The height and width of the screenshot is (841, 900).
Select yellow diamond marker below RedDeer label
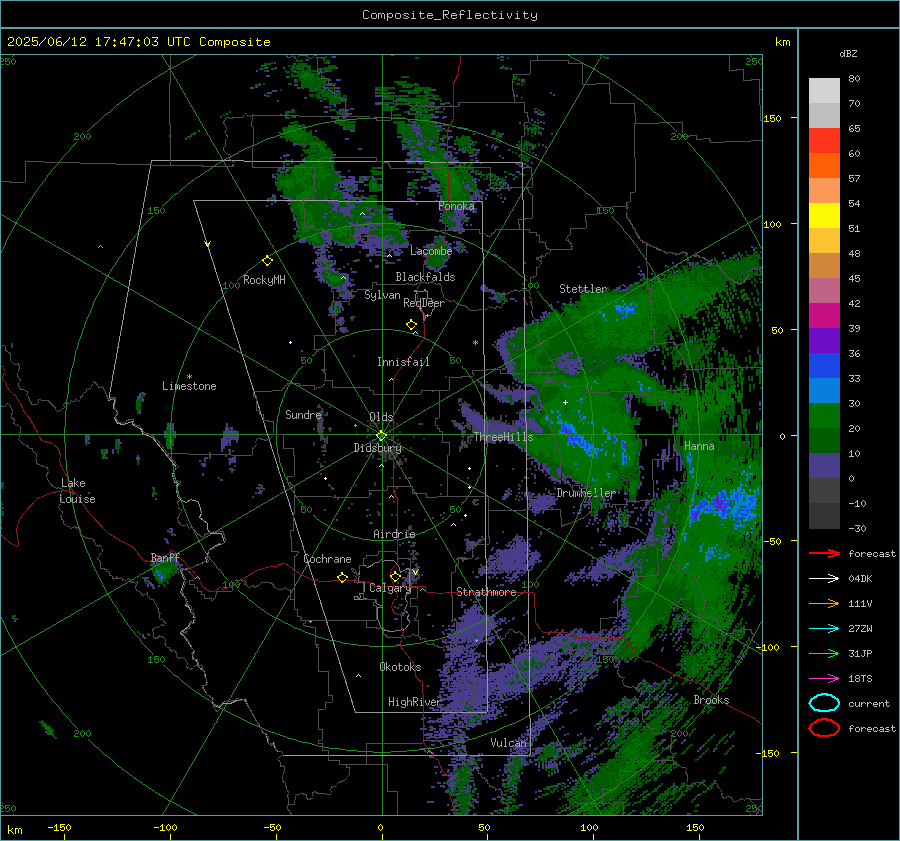click(x=411, y=325)
